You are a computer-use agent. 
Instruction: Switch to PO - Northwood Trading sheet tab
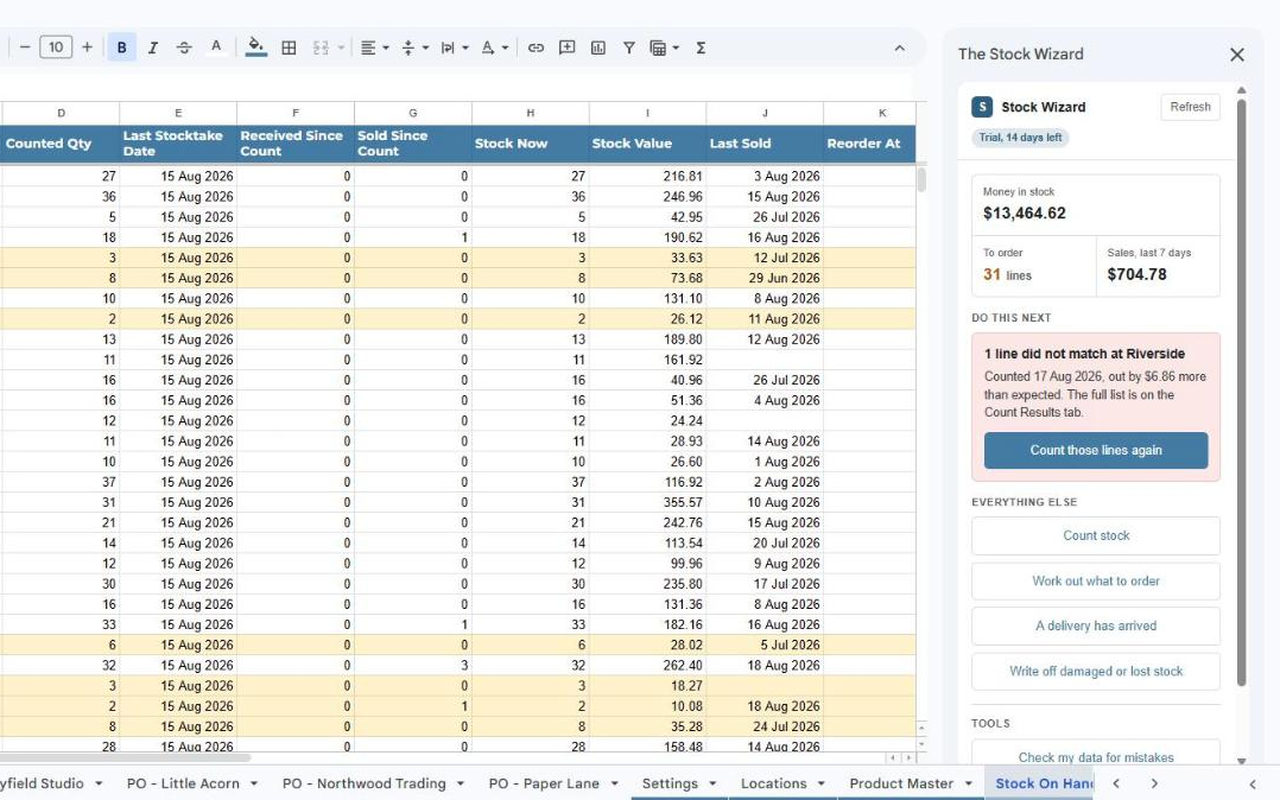click(364, 783)
